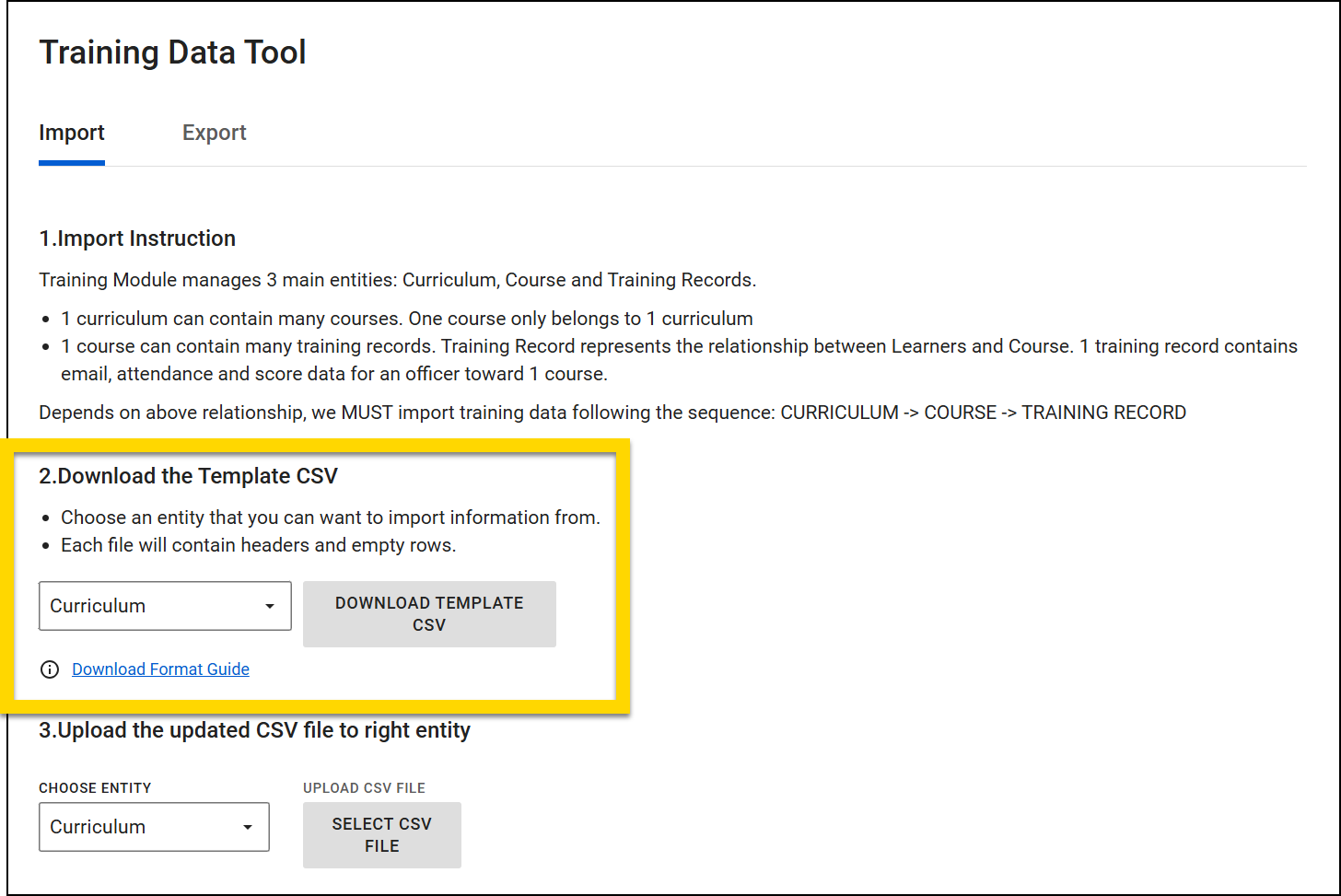Switch to the Export tab
The image size is (1341, 896).
coord(214,133)
